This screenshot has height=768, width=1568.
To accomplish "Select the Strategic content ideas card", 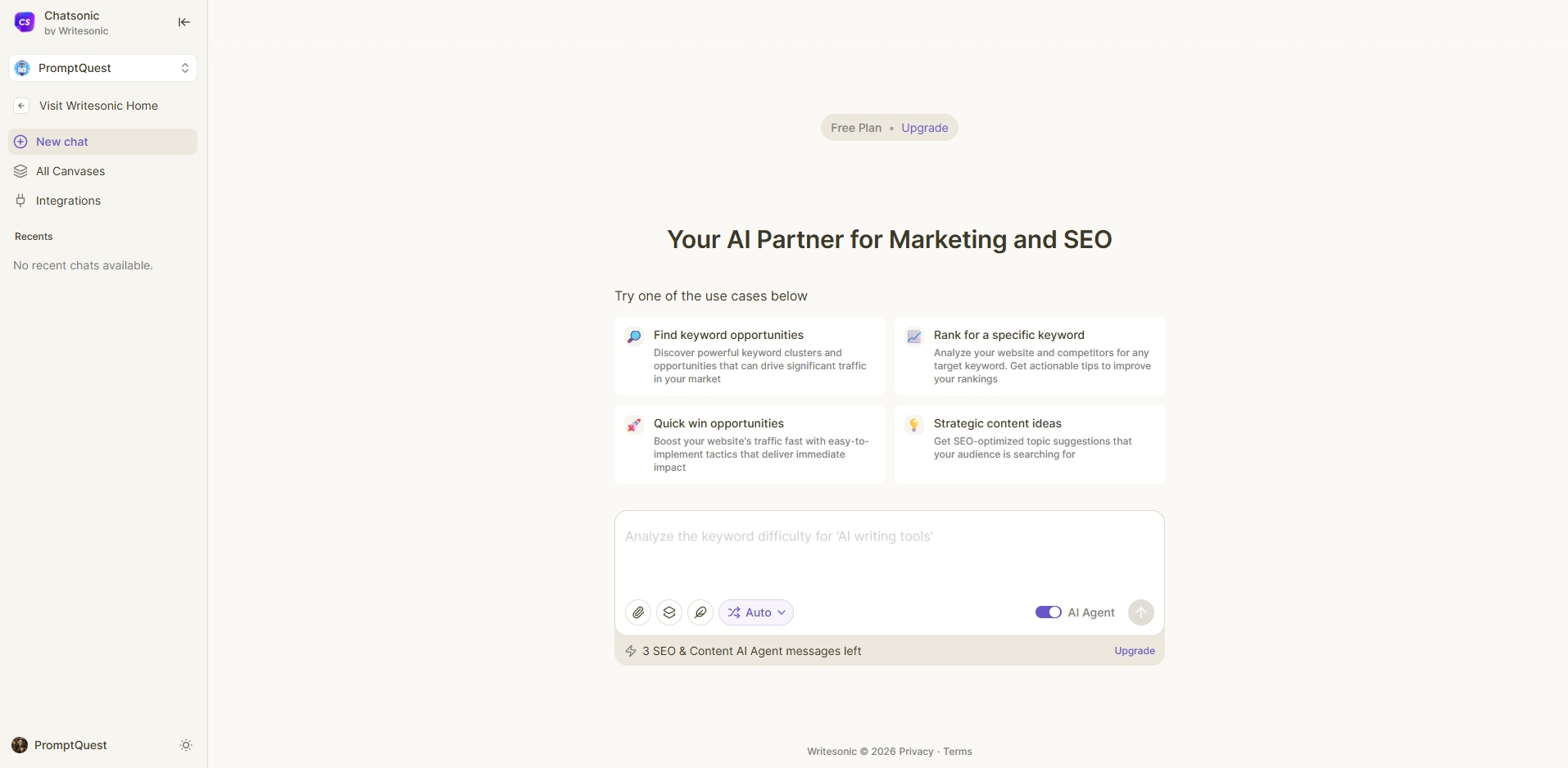I will tap(1029, 445).
